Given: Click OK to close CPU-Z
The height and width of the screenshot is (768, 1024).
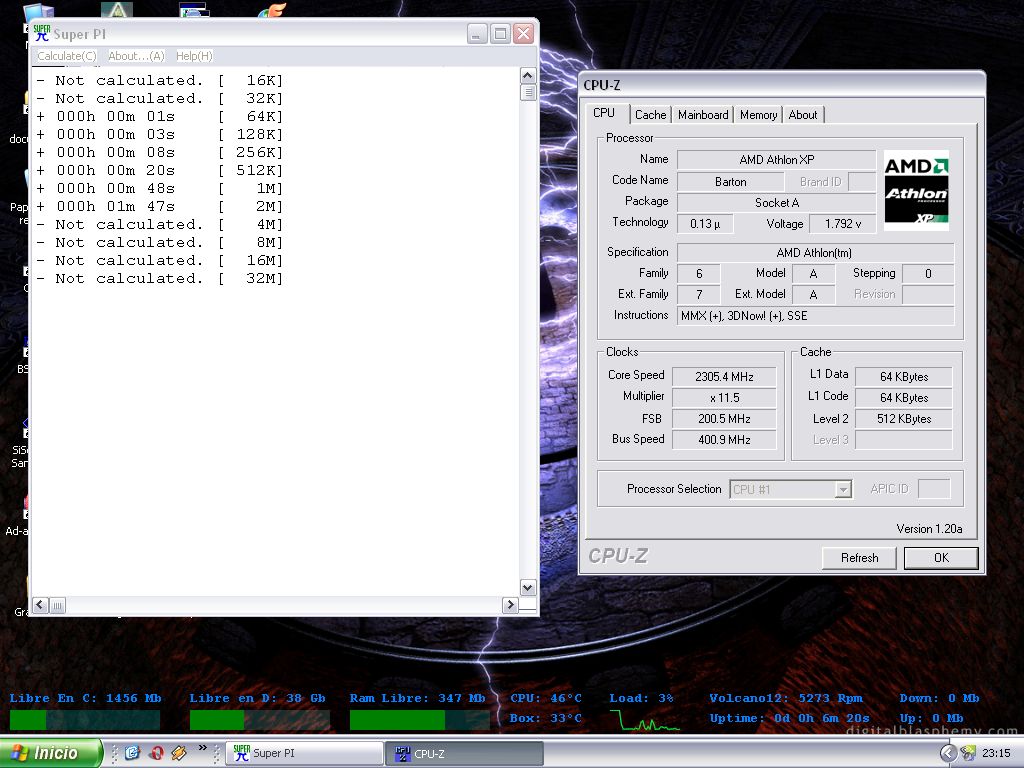Looking at the screenshot, I should point(940,558).
